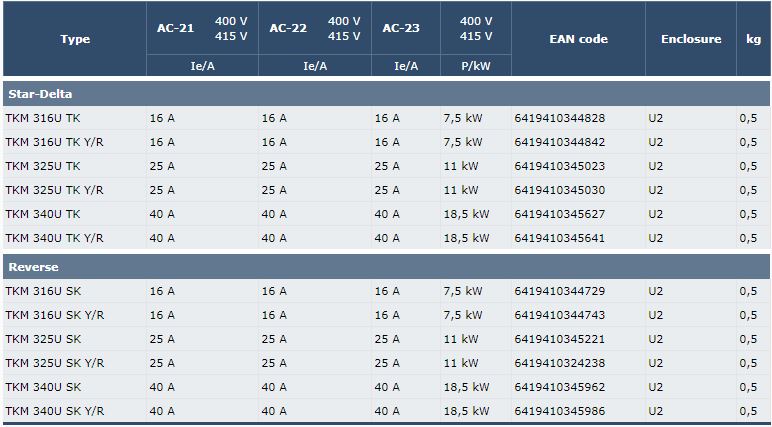Select the EAN code column header
This screenshot has width=772, height=427.
pyautogui.click(x=578, y=39)
